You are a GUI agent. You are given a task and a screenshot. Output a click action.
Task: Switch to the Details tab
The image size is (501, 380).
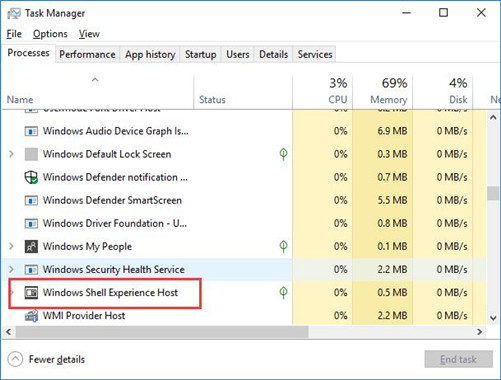(273, 54)
